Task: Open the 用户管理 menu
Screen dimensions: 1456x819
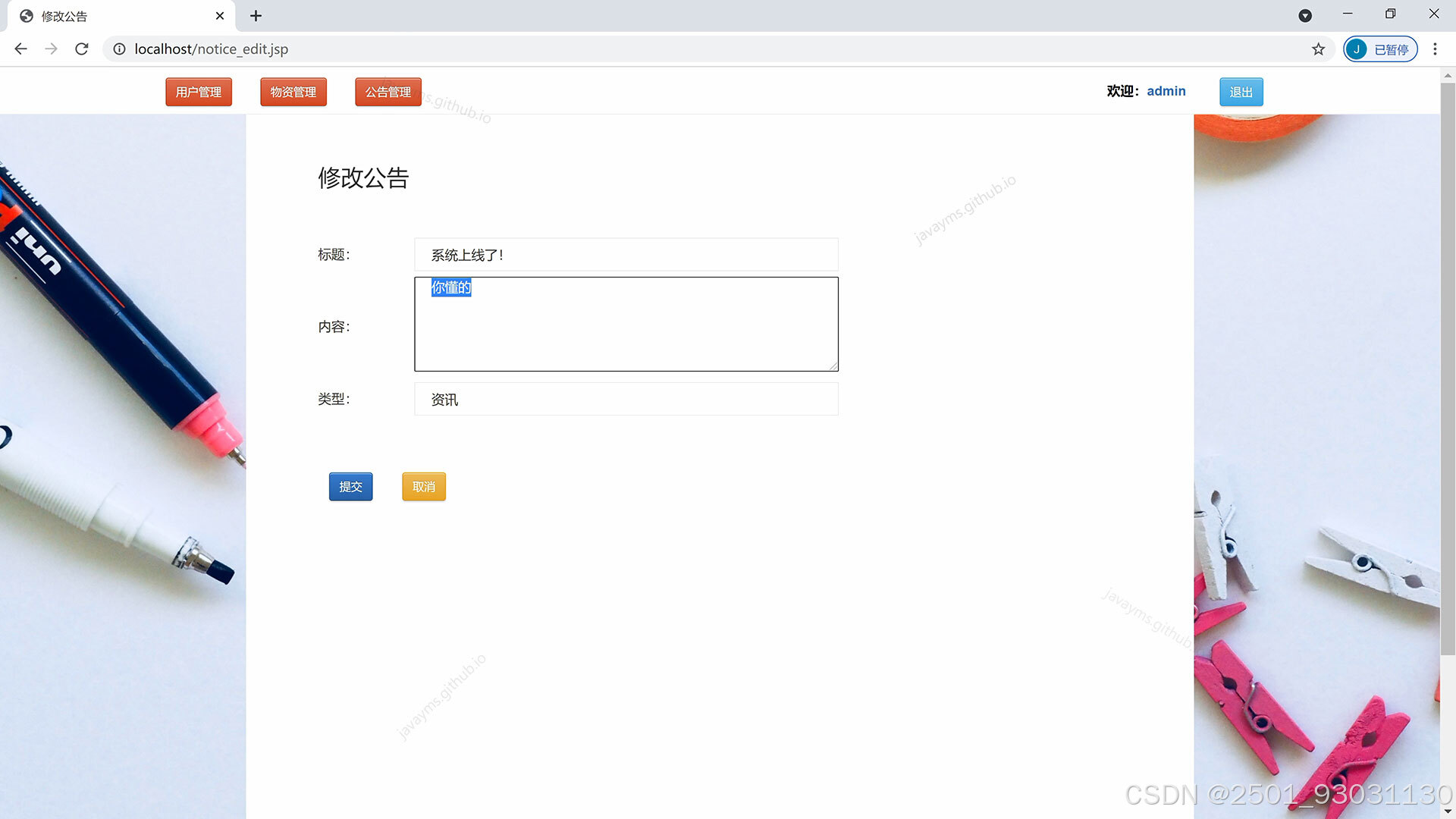Action: pos(199,92)
